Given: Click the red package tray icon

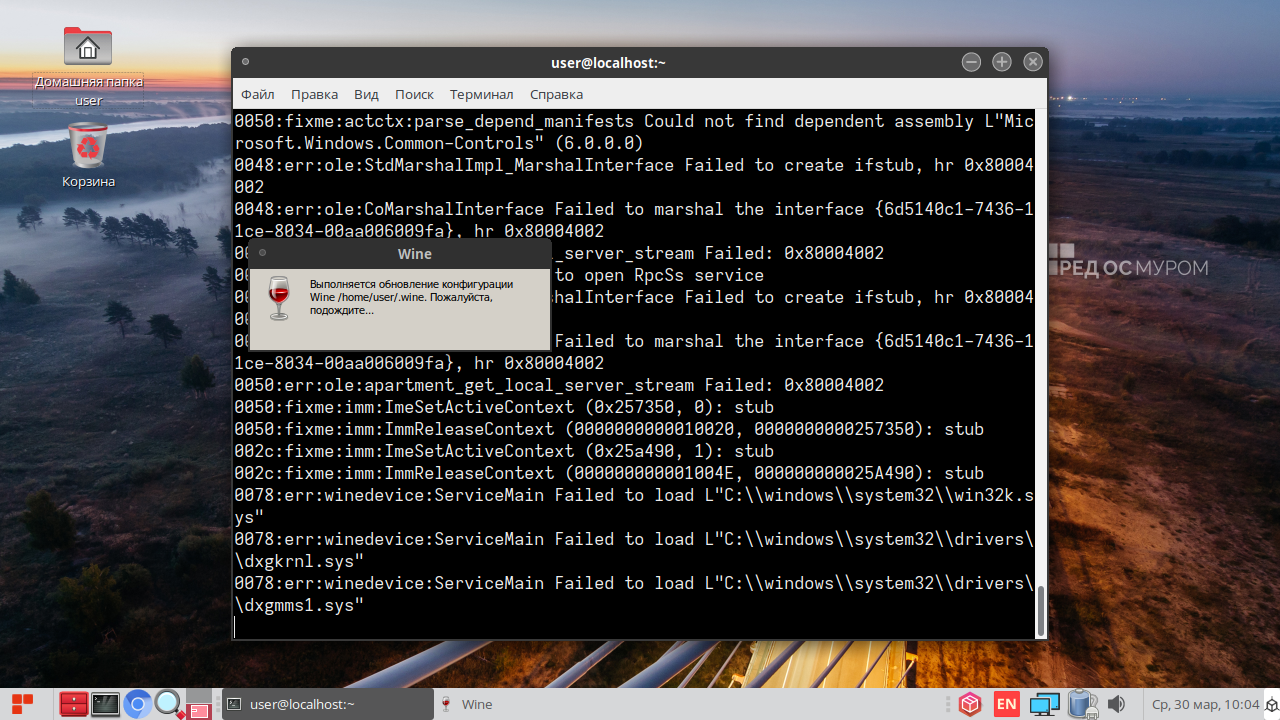Looking at the screenshot, I should coord(969,704).
